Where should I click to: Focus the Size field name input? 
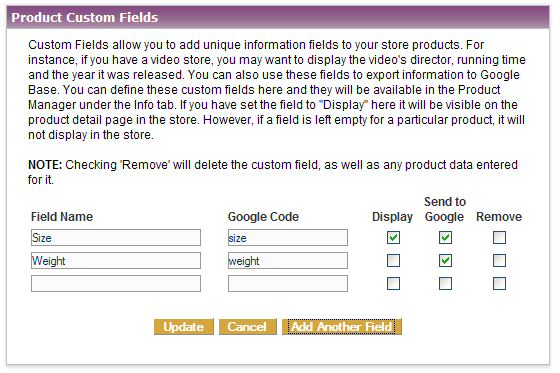click(x=116, y=238)
